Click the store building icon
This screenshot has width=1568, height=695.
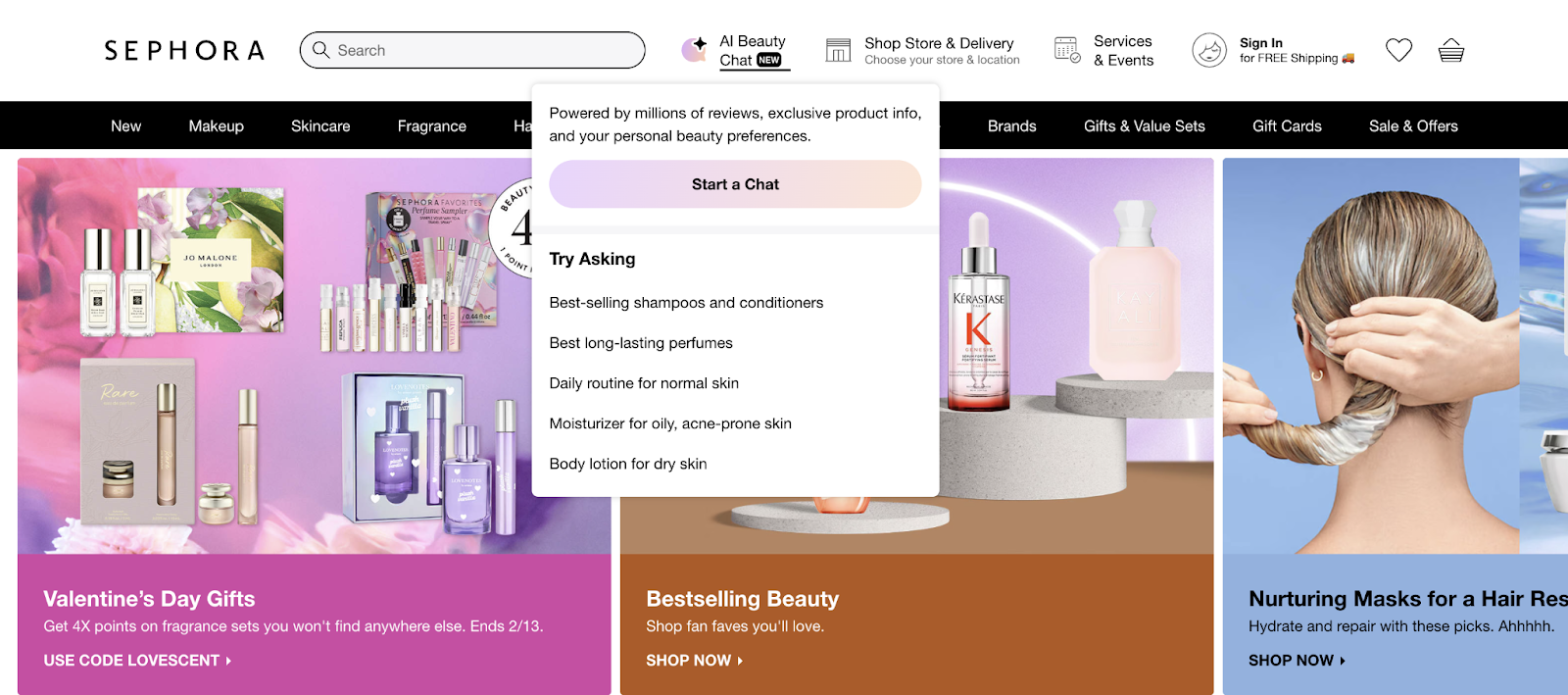click(x=838, y=50)
